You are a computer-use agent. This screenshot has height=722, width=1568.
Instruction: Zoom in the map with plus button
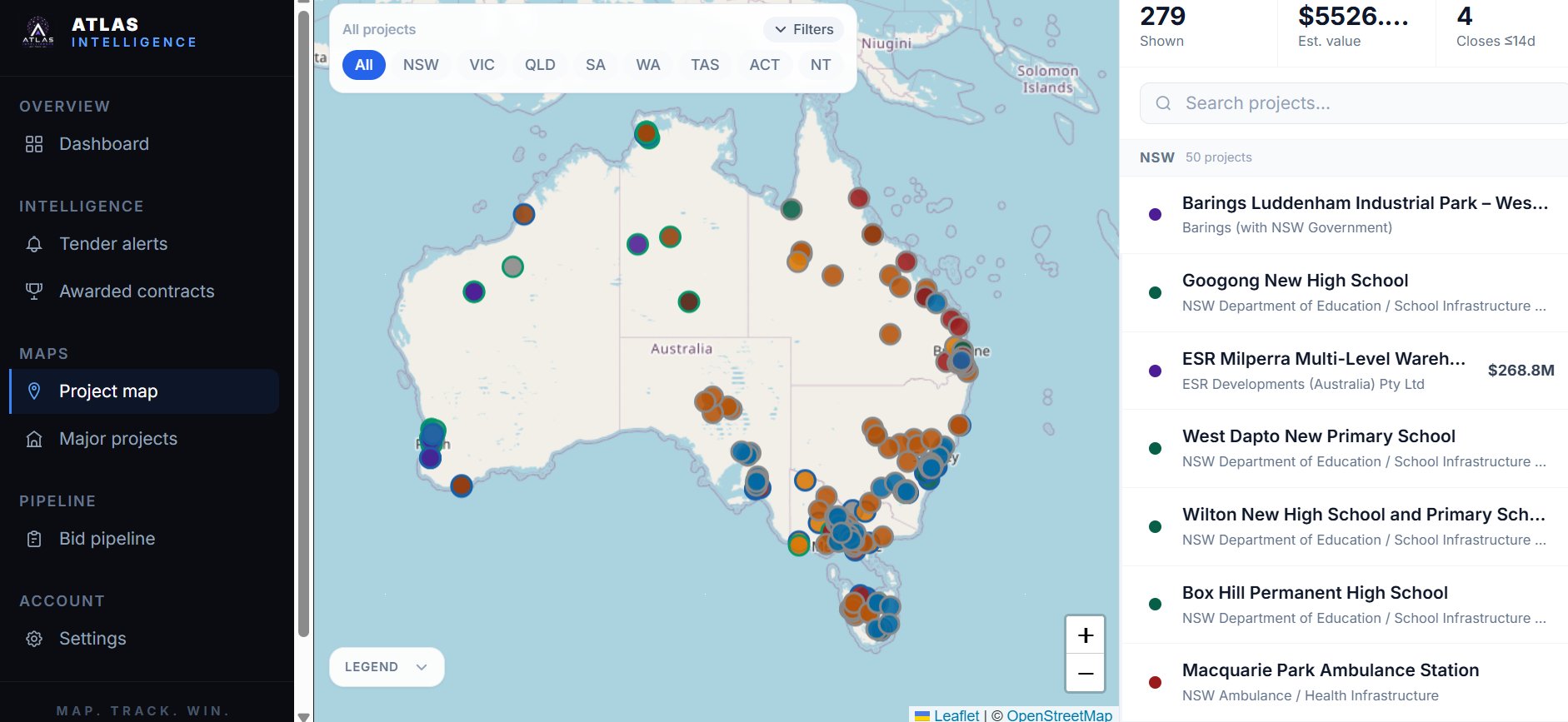tap(1086, 635)
